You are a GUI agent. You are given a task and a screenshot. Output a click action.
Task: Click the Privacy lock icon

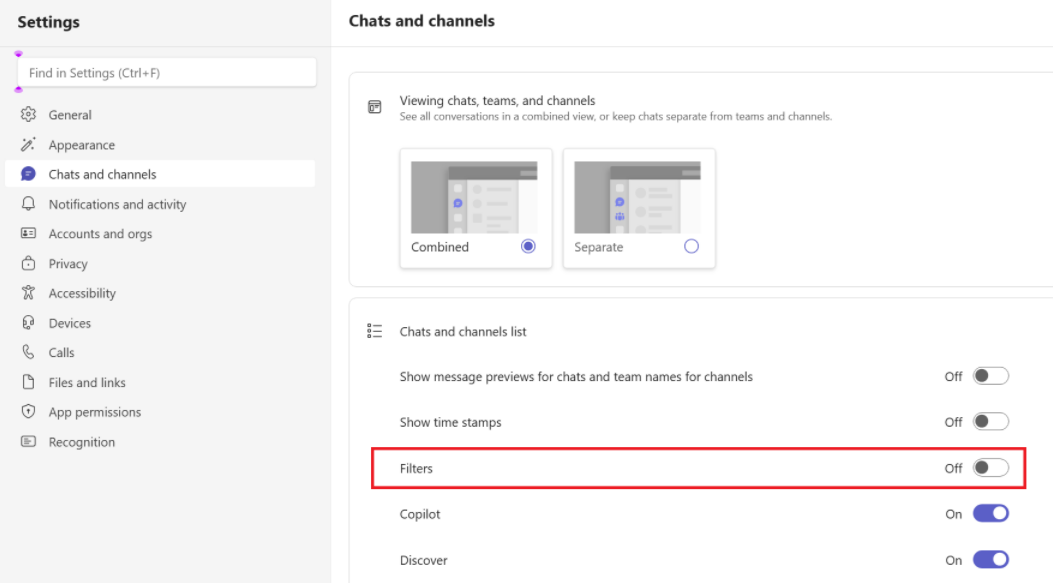pyautogui.click(x=28, y=263)
